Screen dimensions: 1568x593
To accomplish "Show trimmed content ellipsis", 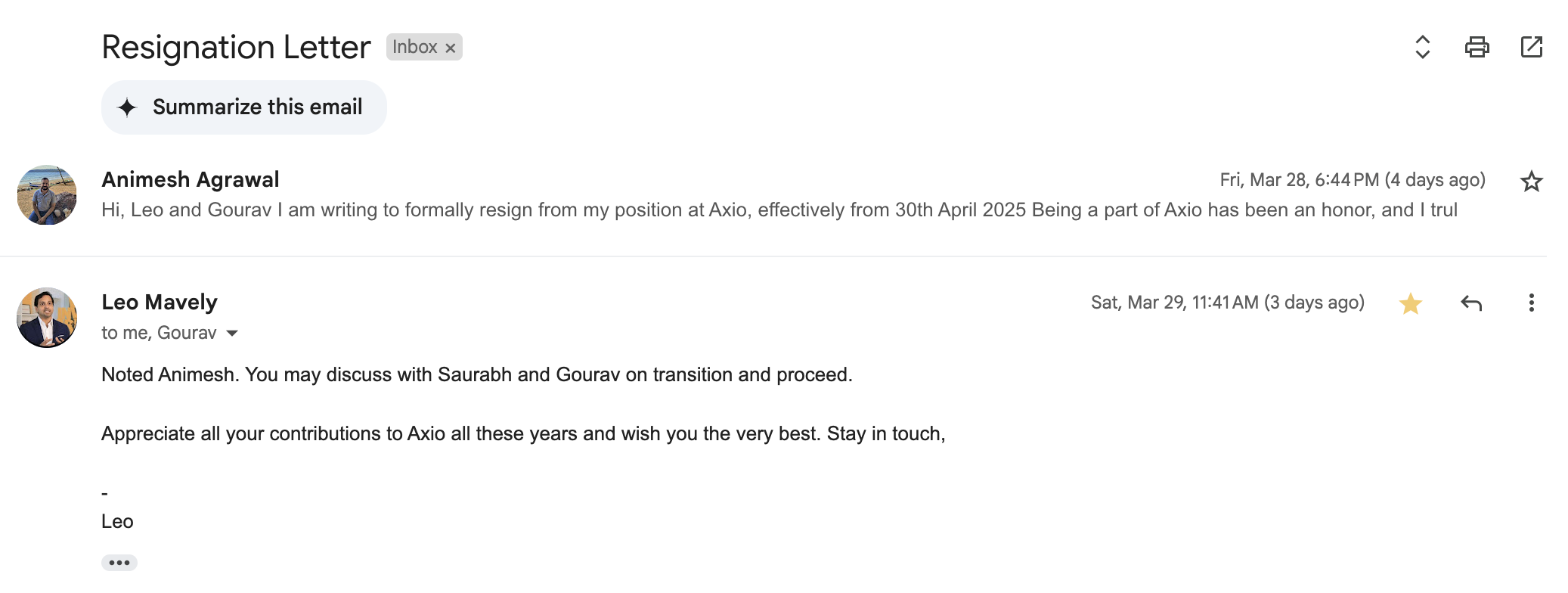I will pyautogui.click(x=119, y=563).
